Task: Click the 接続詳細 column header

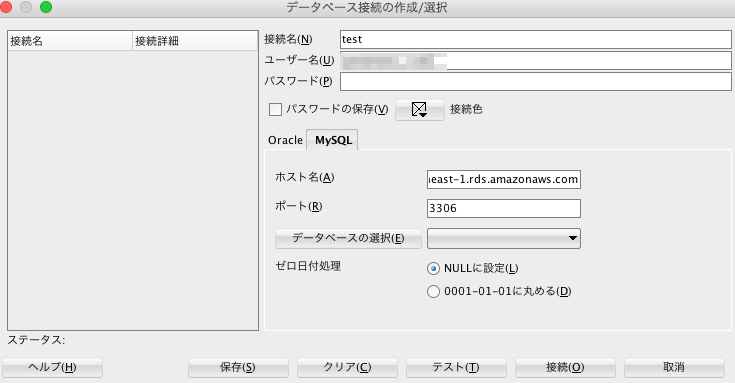Action: tap(195, 41)
